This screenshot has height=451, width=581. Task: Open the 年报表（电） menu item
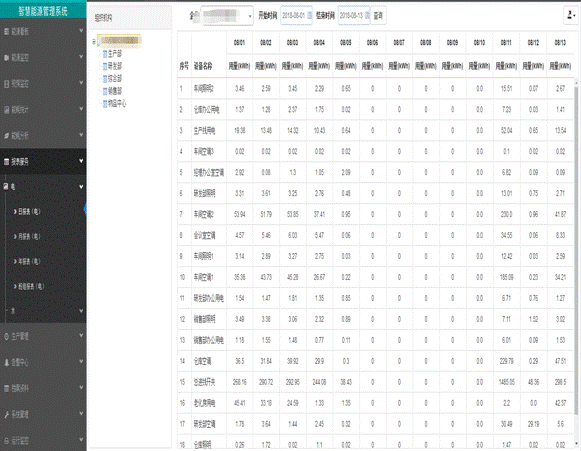(x=29, y=261)
